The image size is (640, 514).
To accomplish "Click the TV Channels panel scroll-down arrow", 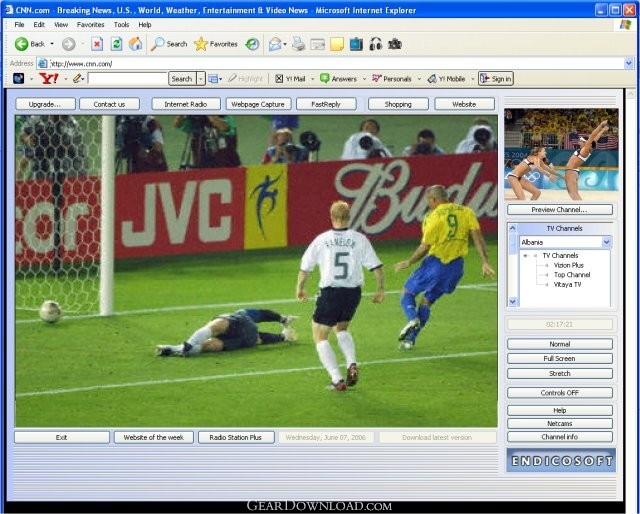I will click(513, 302).
